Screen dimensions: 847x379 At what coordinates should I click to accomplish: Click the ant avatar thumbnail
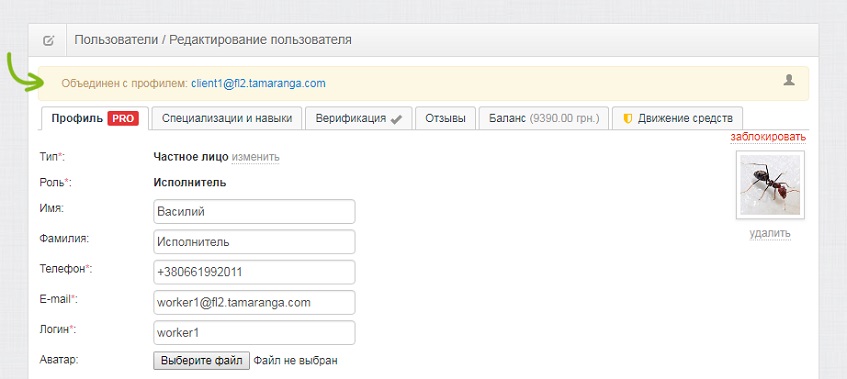[x=770, y=185]
